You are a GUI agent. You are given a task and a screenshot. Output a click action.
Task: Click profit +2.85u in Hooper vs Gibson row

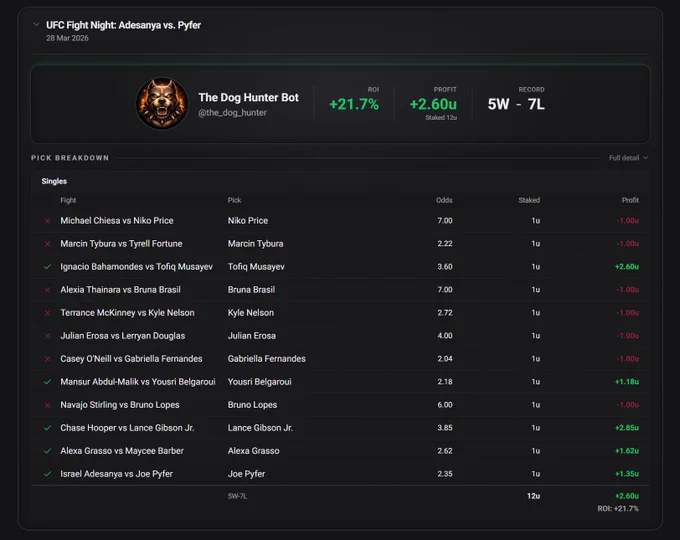point(627,428)
